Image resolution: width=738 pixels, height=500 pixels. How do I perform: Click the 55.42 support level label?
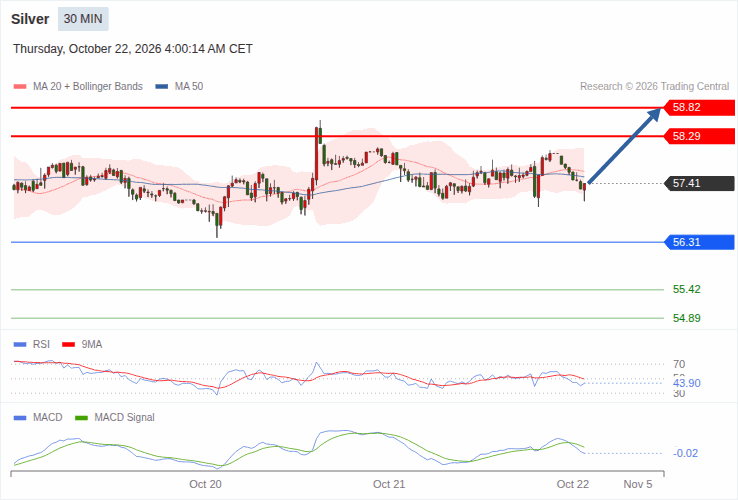[x=686, y=289]
